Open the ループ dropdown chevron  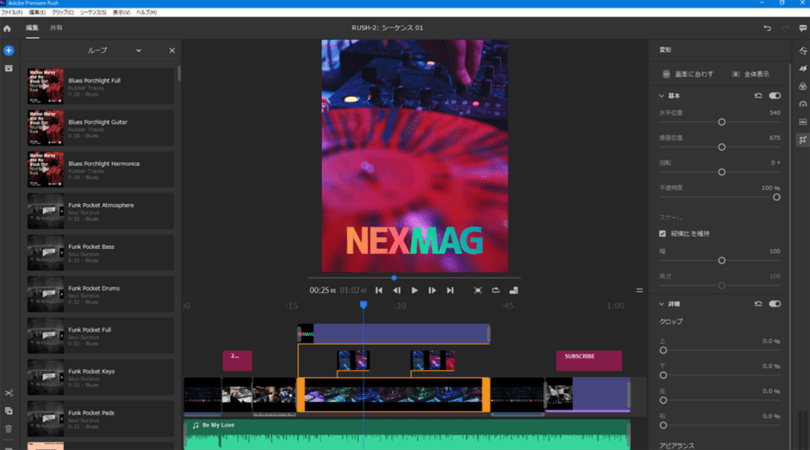tap(139, 50)
